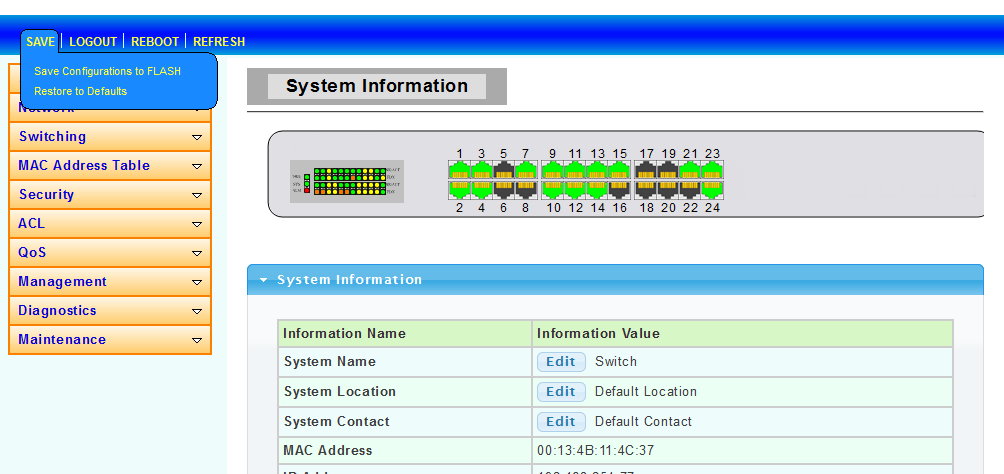Select Restore to Defaults option

point(80,91)
